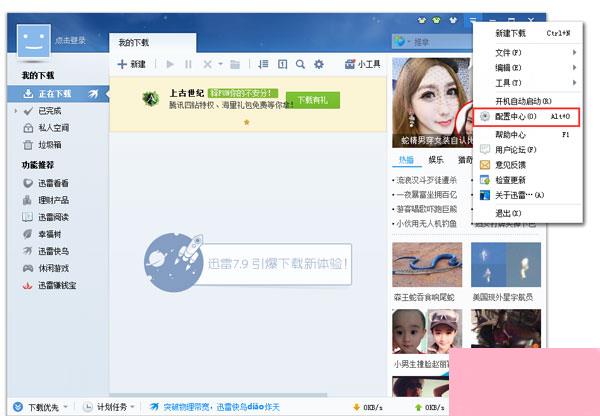Click the large woman portrait news image

[x=432, y=103]
